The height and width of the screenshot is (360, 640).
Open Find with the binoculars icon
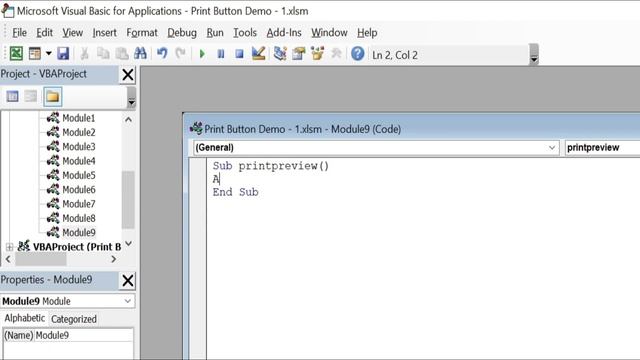140,53
